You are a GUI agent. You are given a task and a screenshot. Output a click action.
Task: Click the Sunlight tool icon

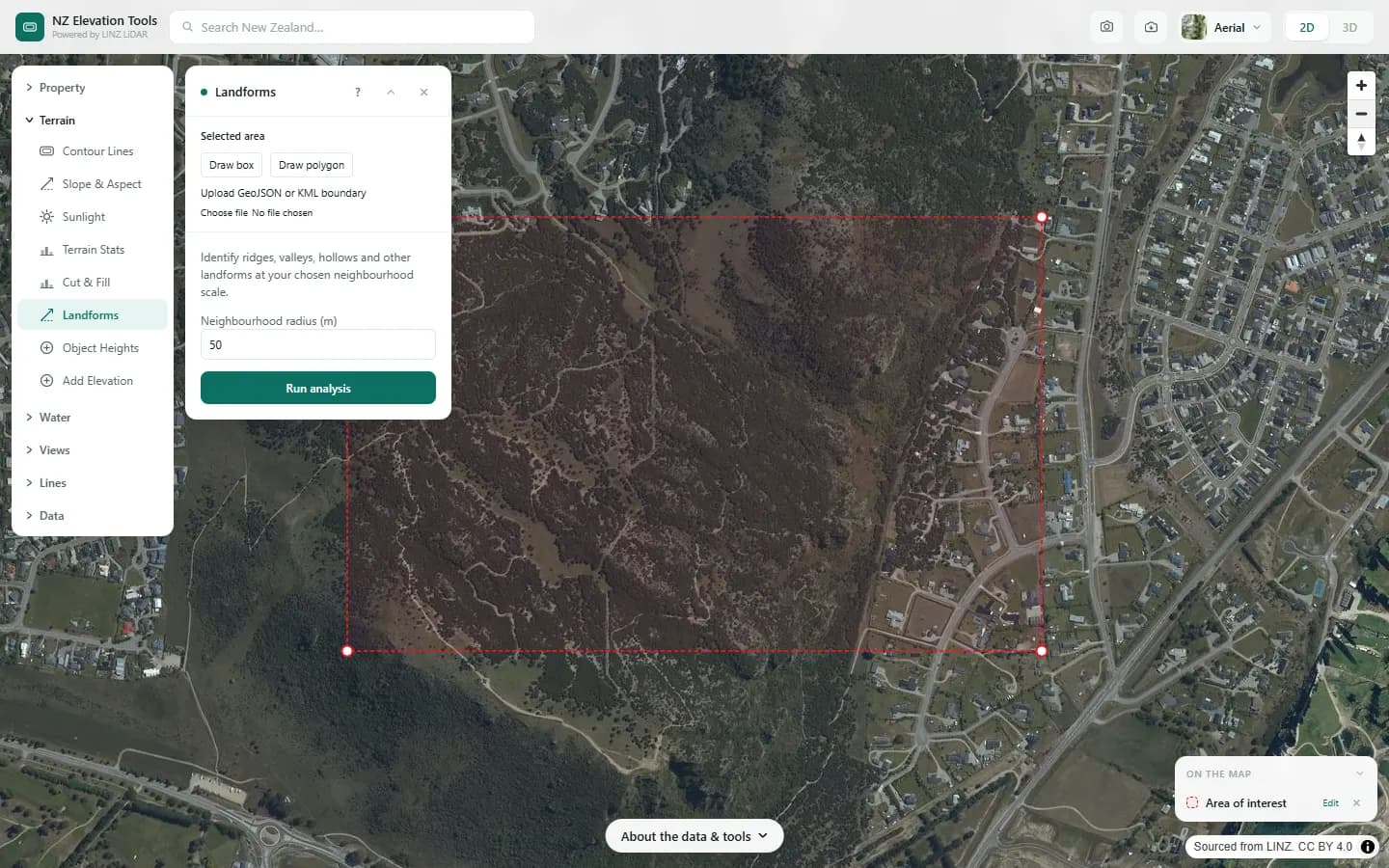46,217
